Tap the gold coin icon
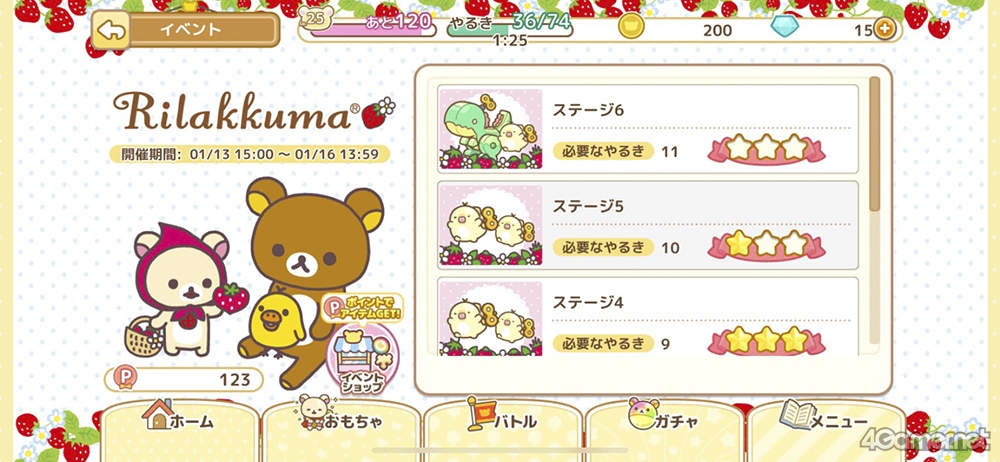The image size is (1000, 462). (x=631, y=27)
